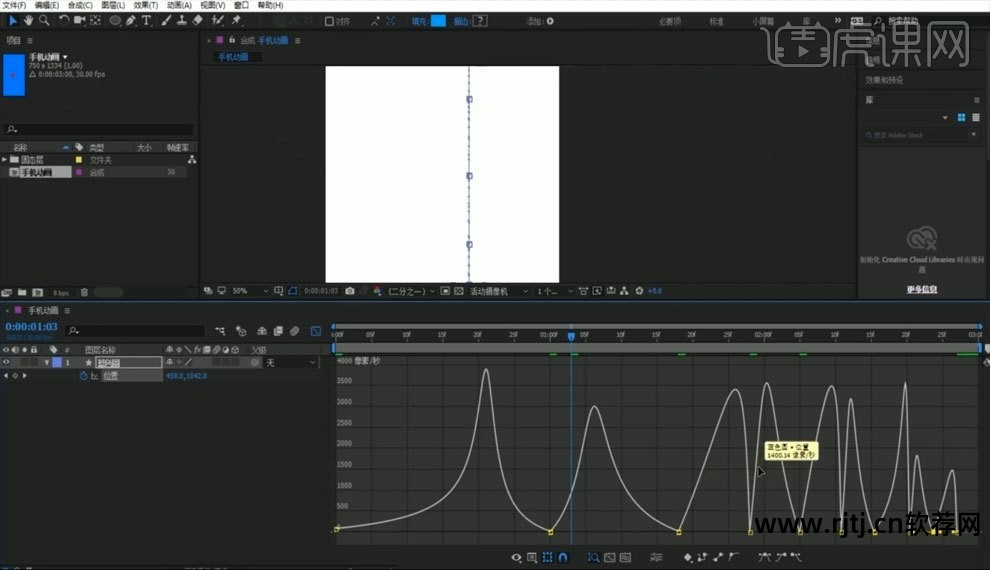Toggle snap magnet in graph editor
Viewport: 990px width, 570px height.
tap(563, 557)
